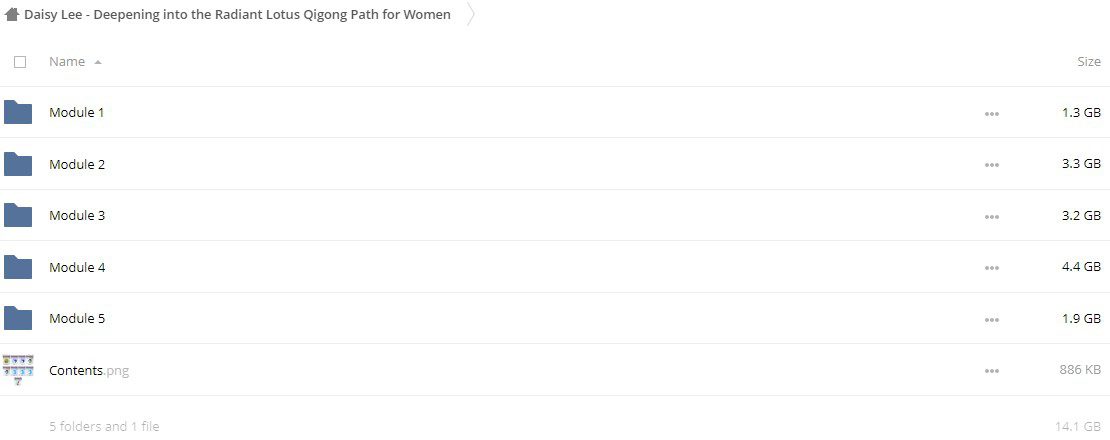Open the Module 4 folder name link
The width and height of the screenshot is (1110, 440).
pos(77,267)
